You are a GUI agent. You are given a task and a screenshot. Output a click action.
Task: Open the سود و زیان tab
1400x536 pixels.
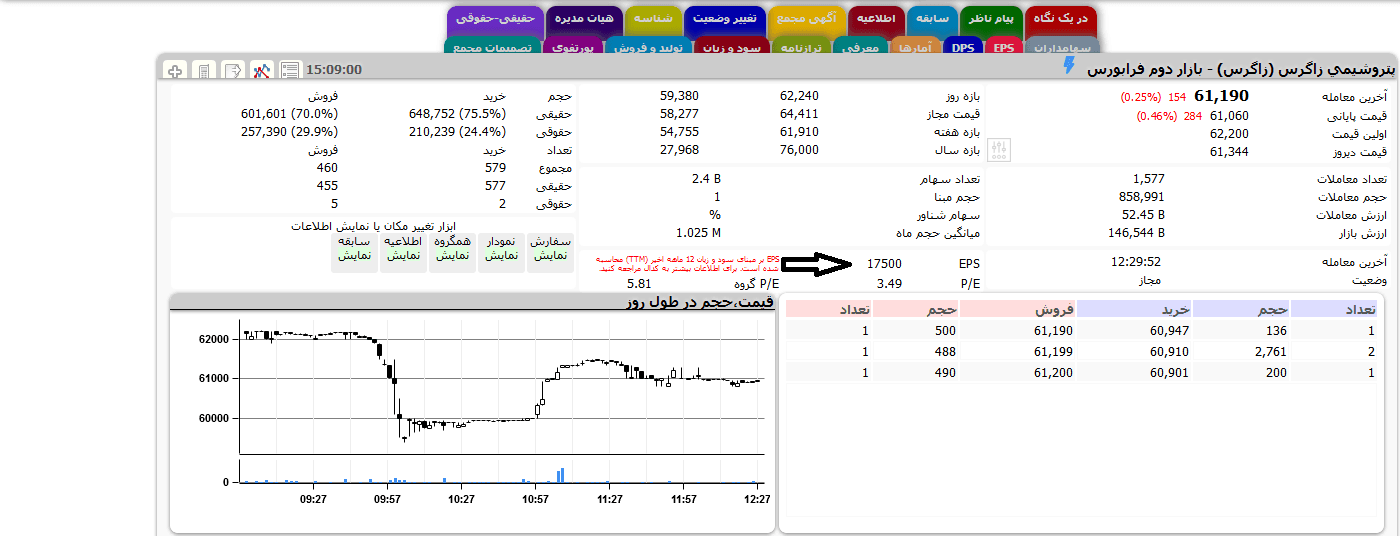[731, 47]
